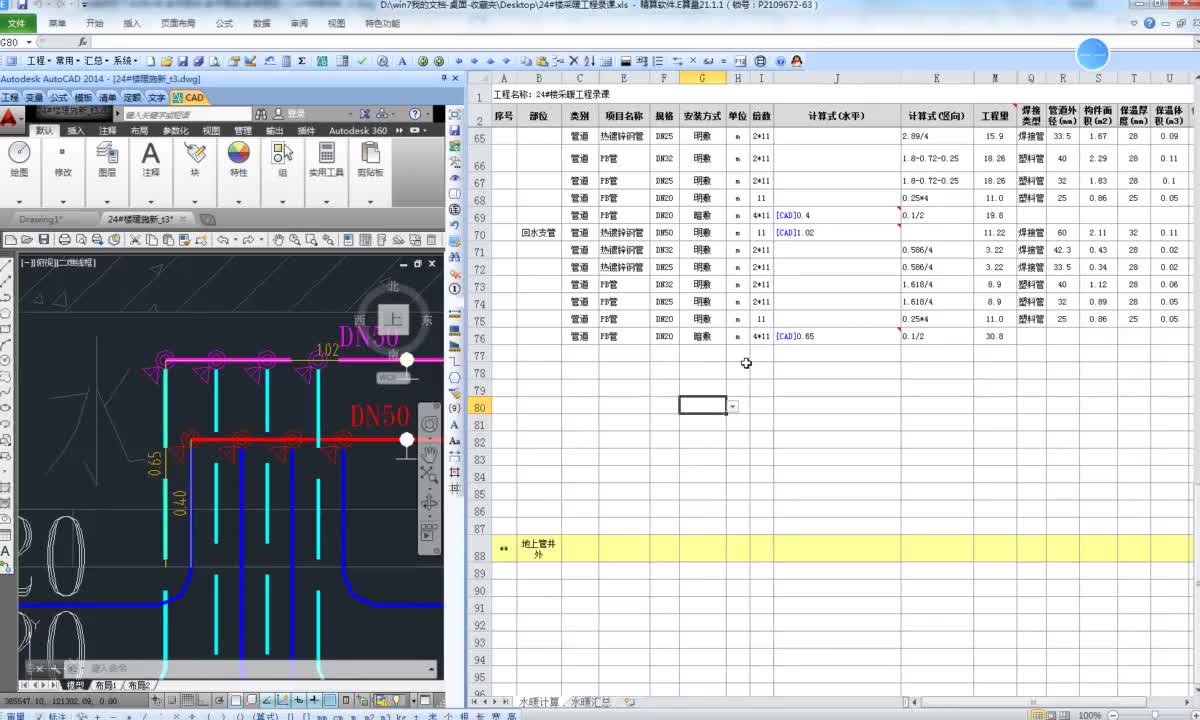Open the dropdown arrow on cell G80

(733, 406)
